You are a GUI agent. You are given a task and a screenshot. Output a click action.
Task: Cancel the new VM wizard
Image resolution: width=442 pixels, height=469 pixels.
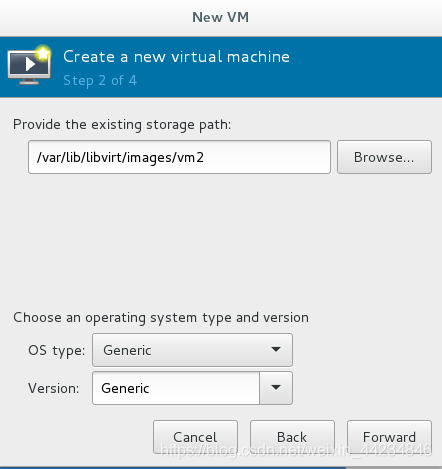click(195, 437)
